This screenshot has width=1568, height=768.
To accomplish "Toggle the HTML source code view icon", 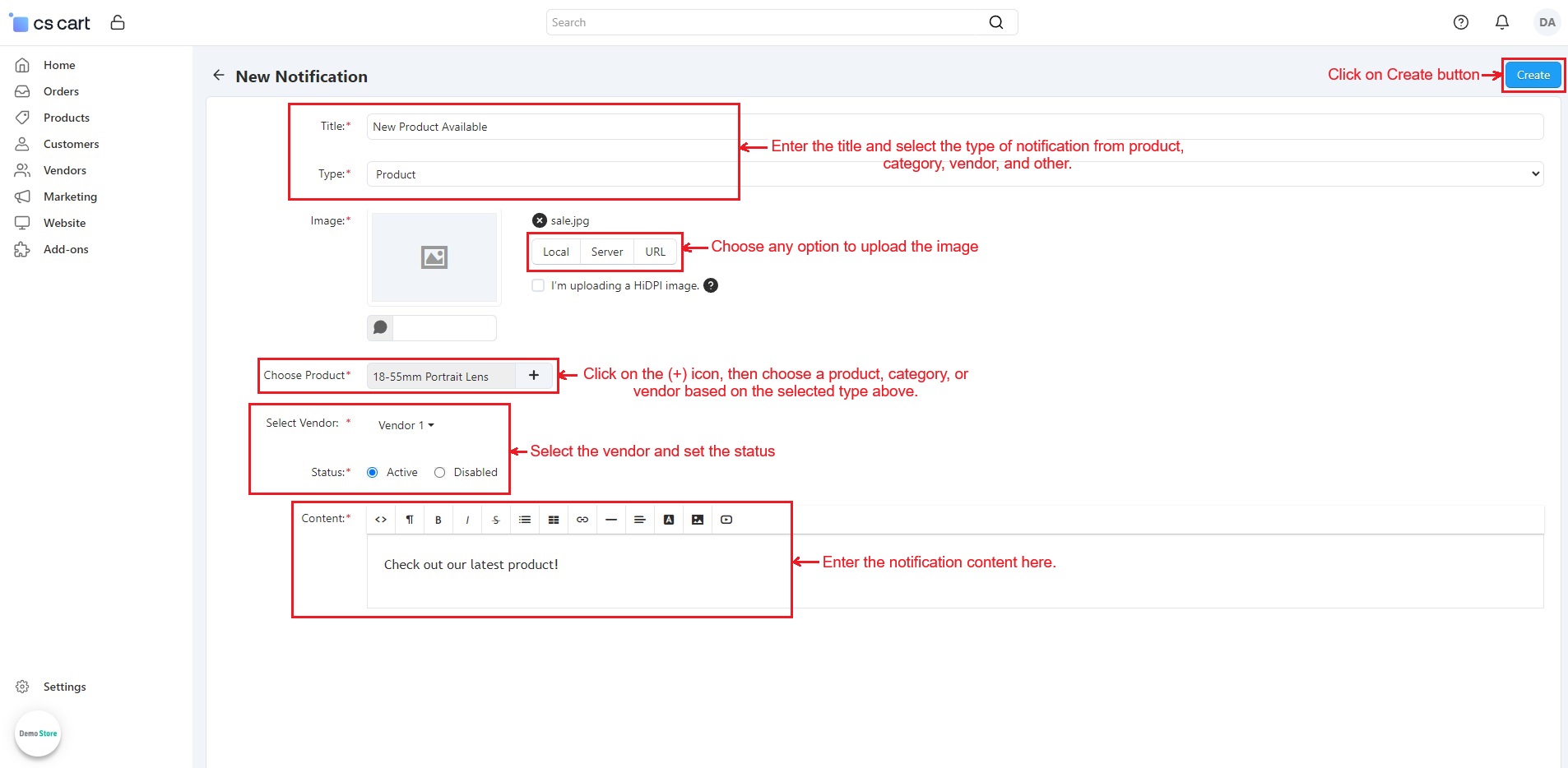I will point(381,520).
